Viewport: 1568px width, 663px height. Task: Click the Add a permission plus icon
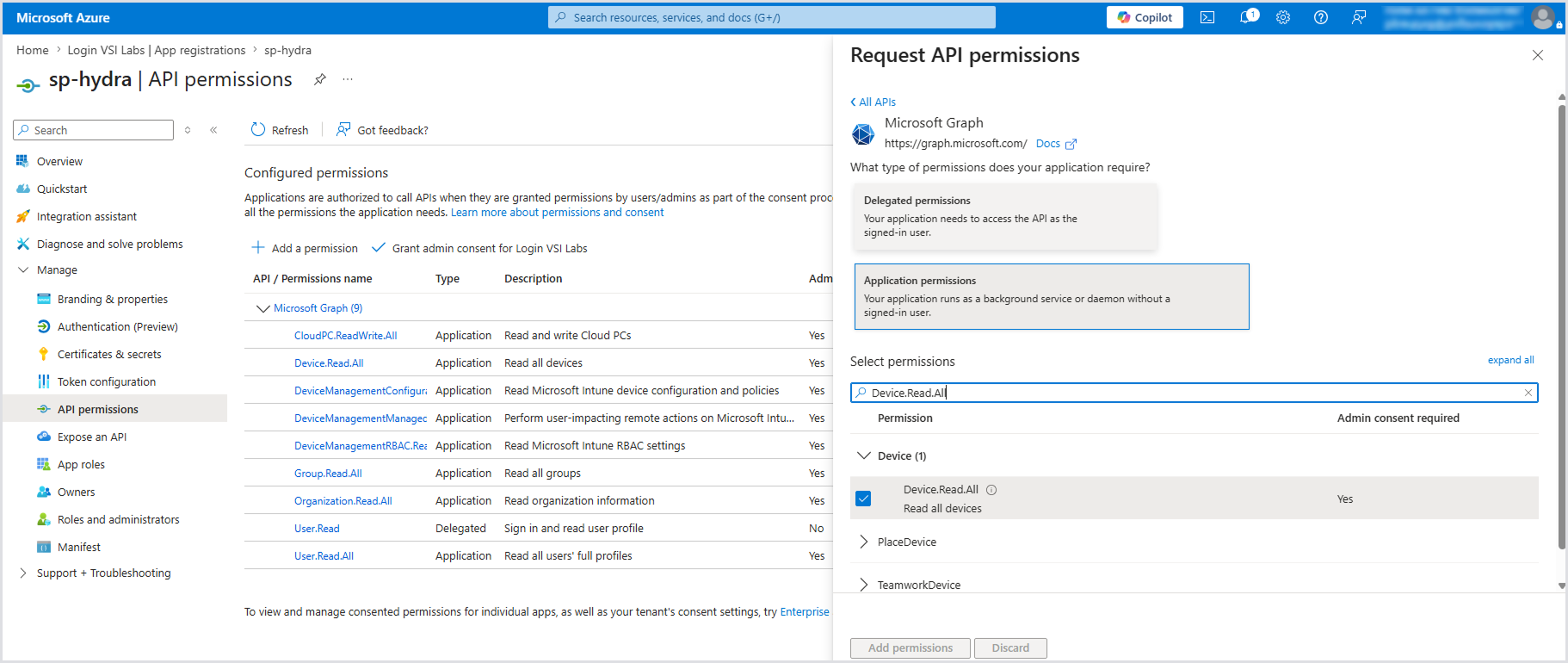(x=258, y=248)
